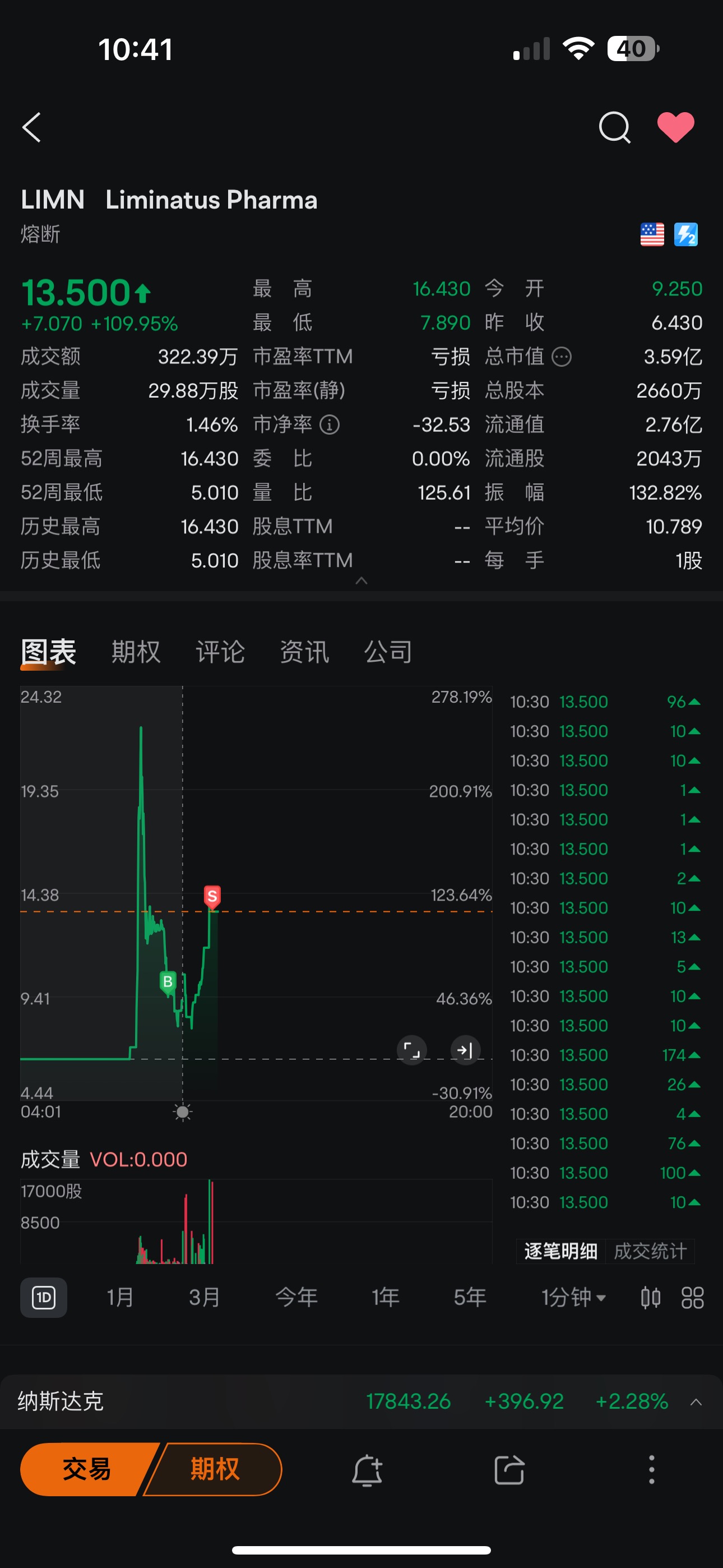The height and width of the screenshot is (1568, 723).
Task: Select the 3月 timeframe
Action: [204, 1297]
